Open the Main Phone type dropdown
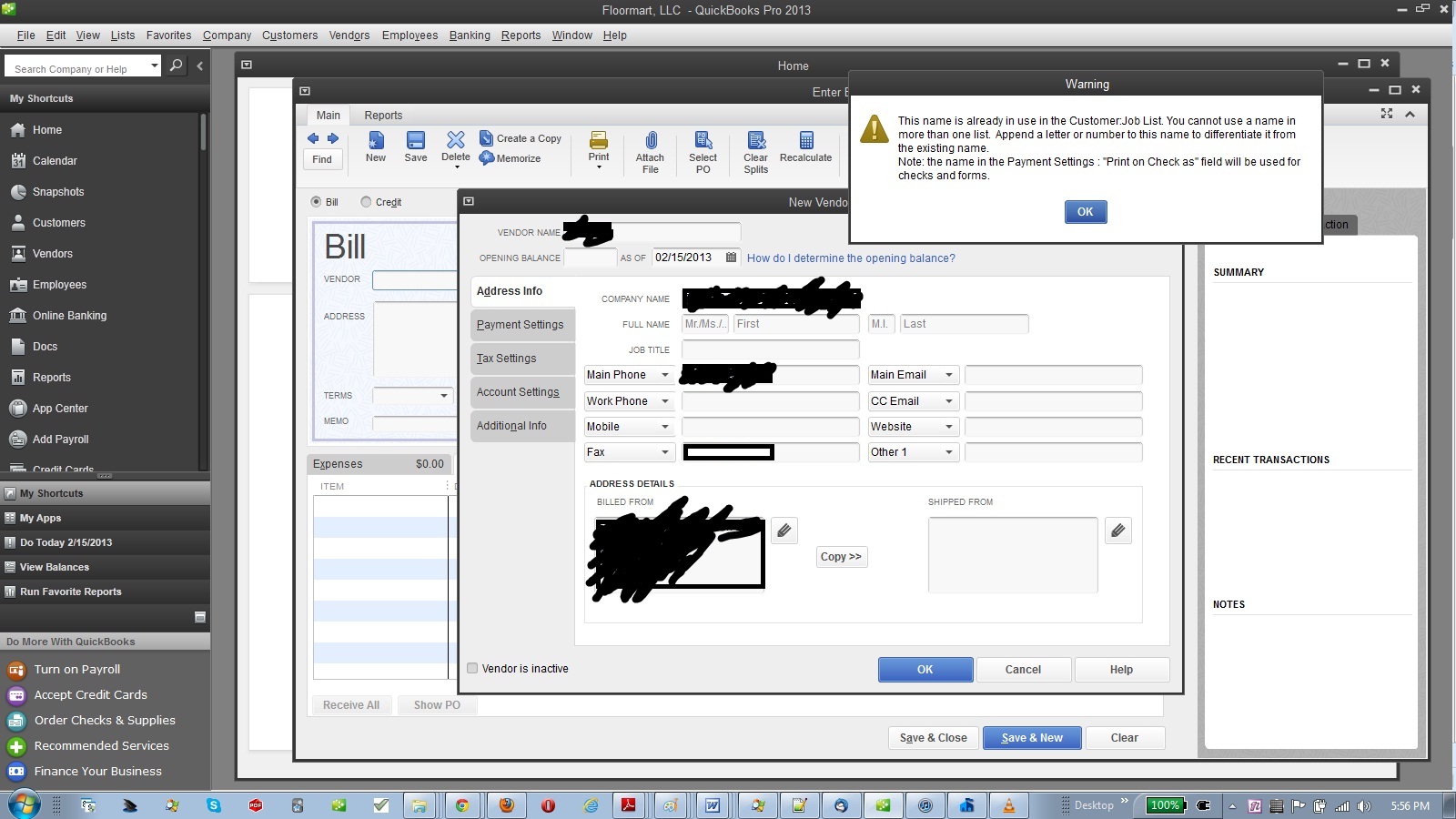The height and width of the screenshot is (819, 1456). click(x=665, y=375)
